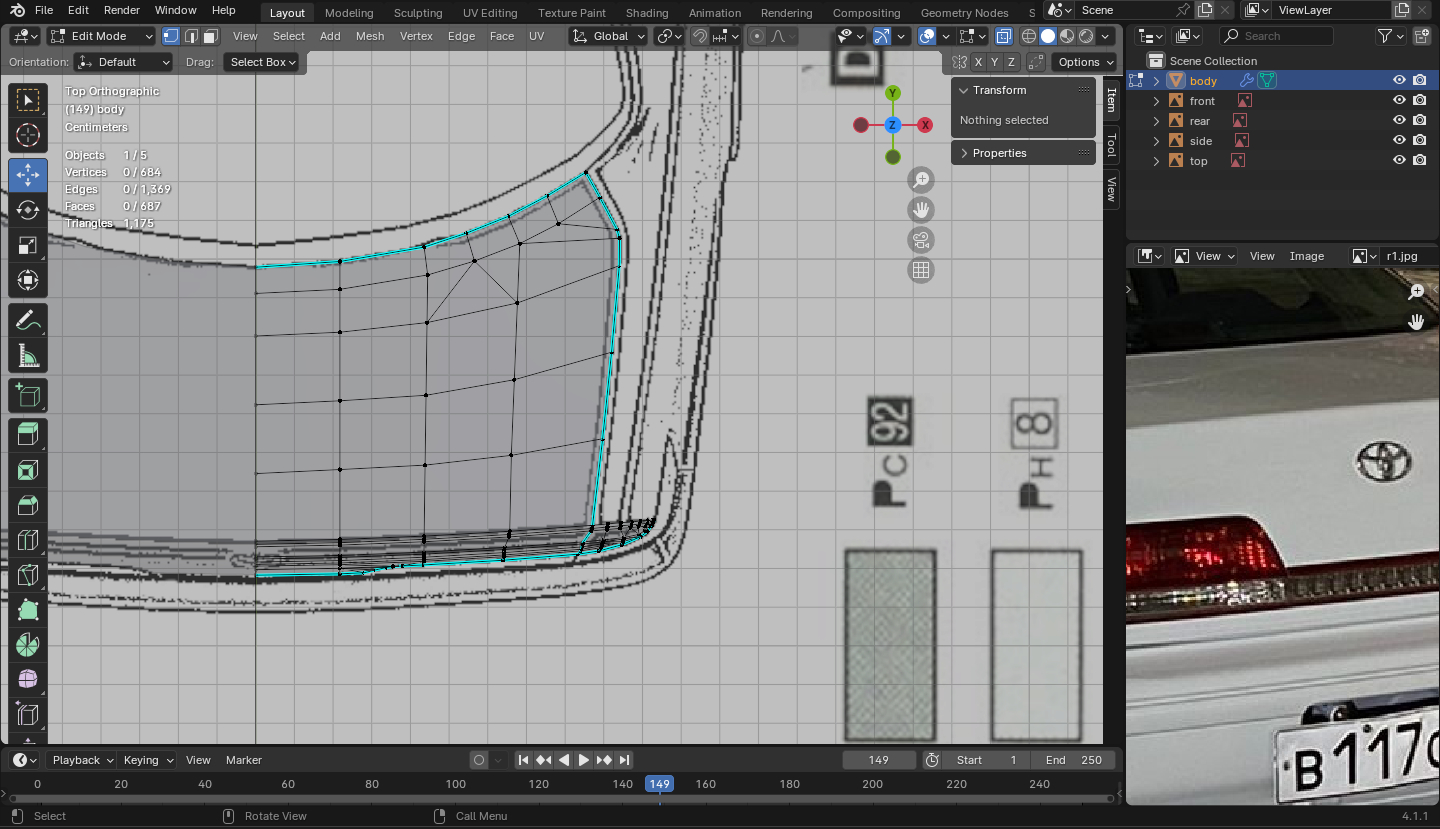Open the Mesh menu
The height and width of the screenshot is (829, 1440).
[369, 36]
